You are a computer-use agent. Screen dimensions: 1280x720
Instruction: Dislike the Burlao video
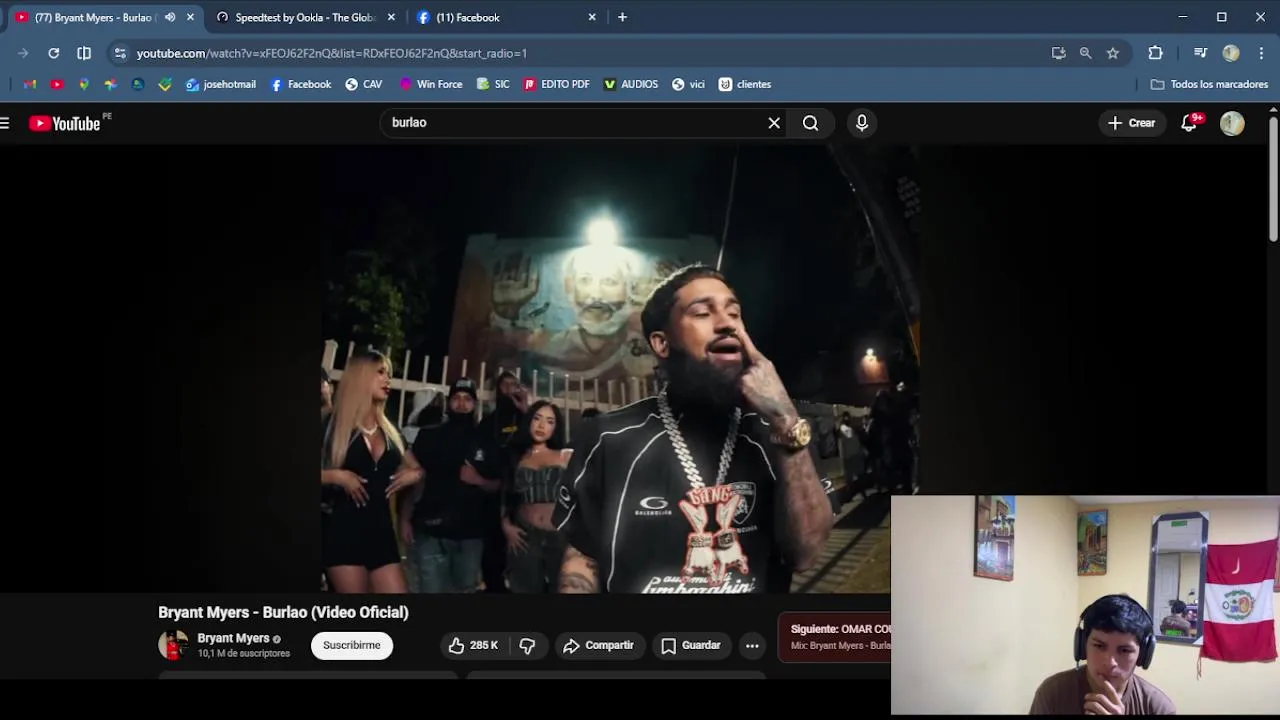pos(527,646)
